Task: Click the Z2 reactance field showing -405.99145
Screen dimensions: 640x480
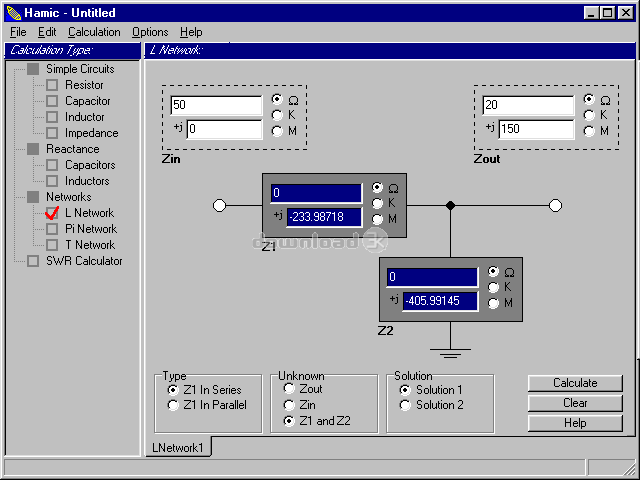Action: (440, 301)
